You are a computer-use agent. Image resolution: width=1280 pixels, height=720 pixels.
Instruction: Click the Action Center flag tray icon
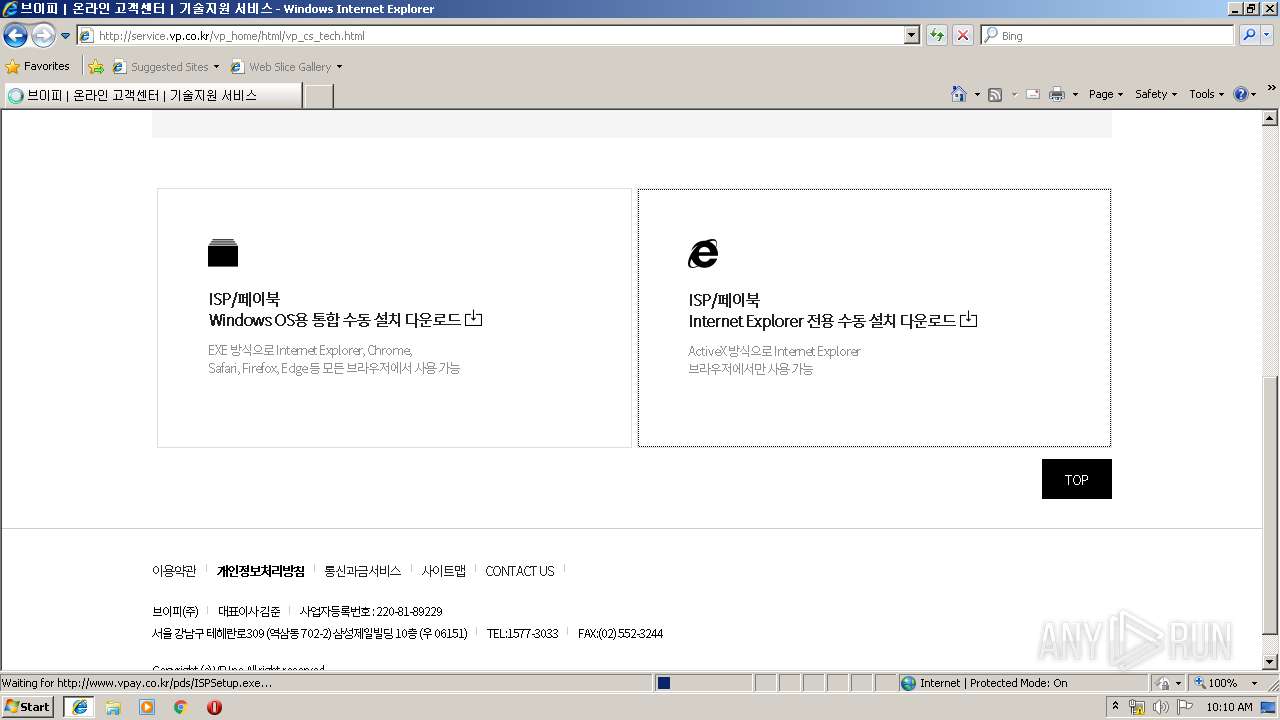pos(1185,707)
